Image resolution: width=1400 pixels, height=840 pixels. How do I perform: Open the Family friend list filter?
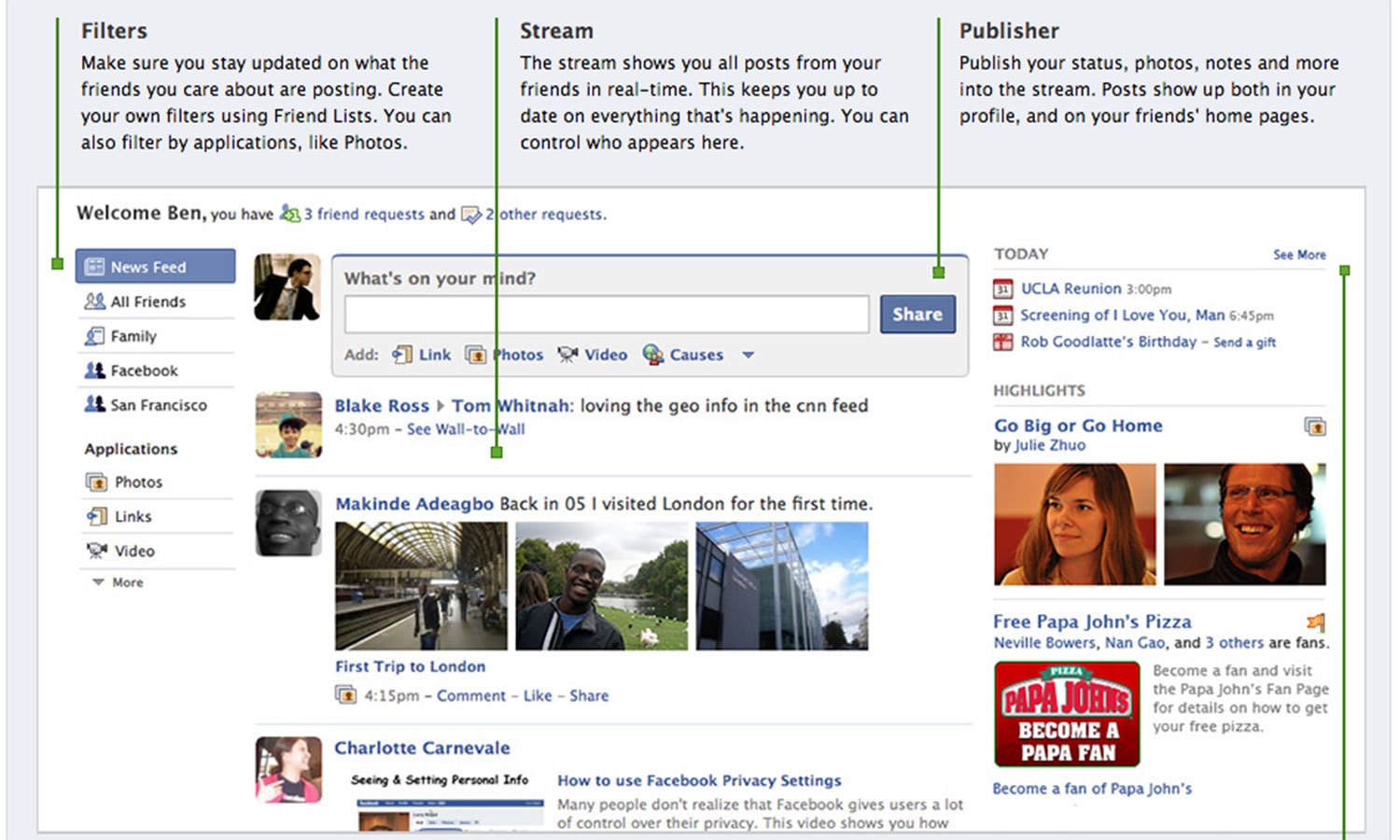(133, 336)
